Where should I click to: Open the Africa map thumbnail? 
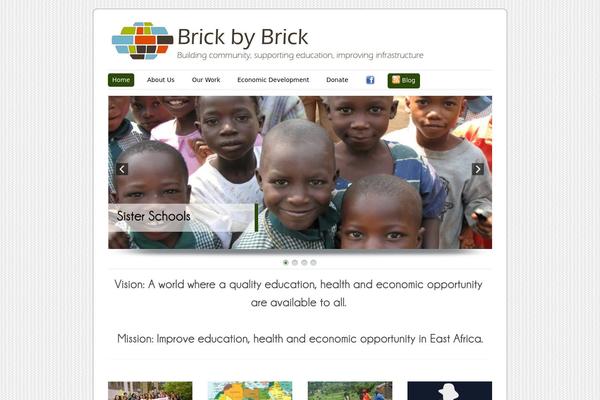pos(250,390)
